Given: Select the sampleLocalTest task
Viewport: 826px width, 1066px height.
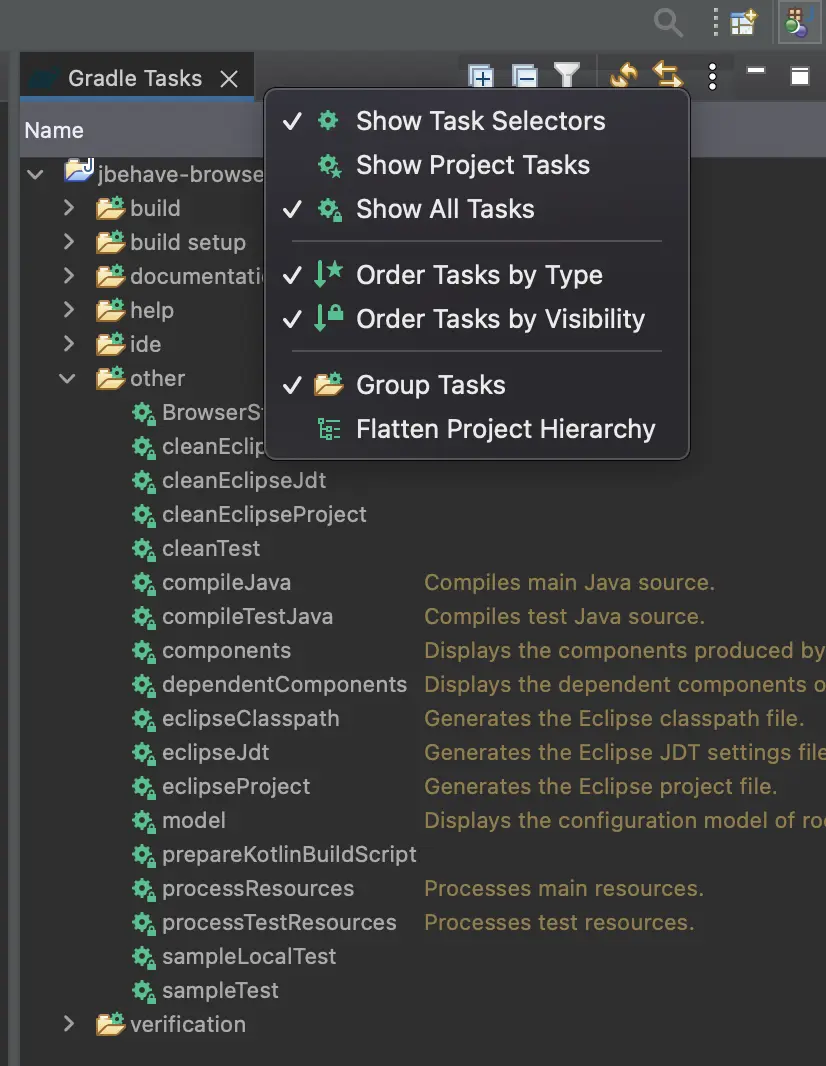Looking at the screenshot, I should [x=249, y=956].
